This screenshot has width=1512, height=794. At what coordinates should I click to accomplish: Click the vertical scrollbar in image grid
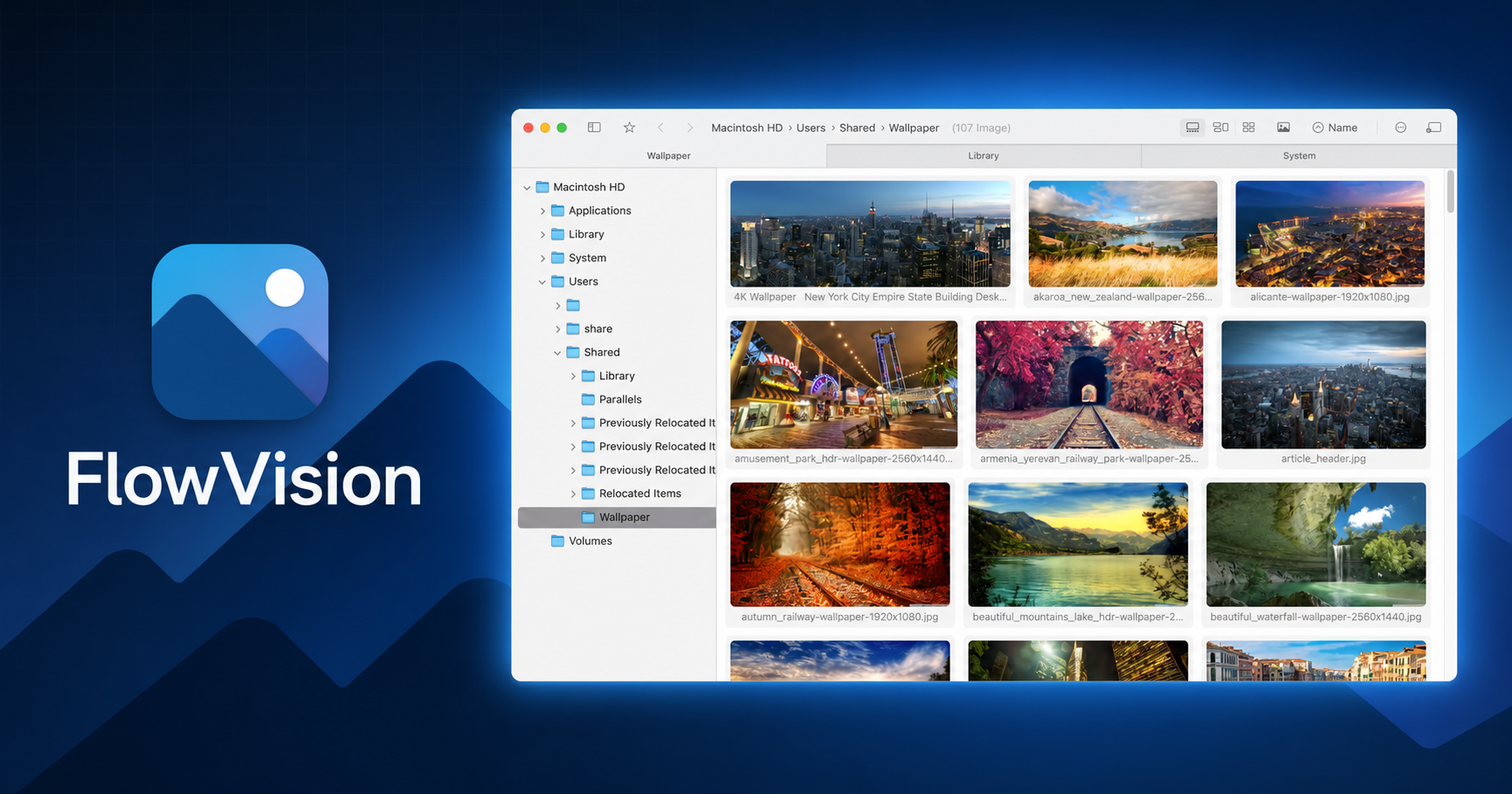pyautogui.click(x=1450, y=192)
